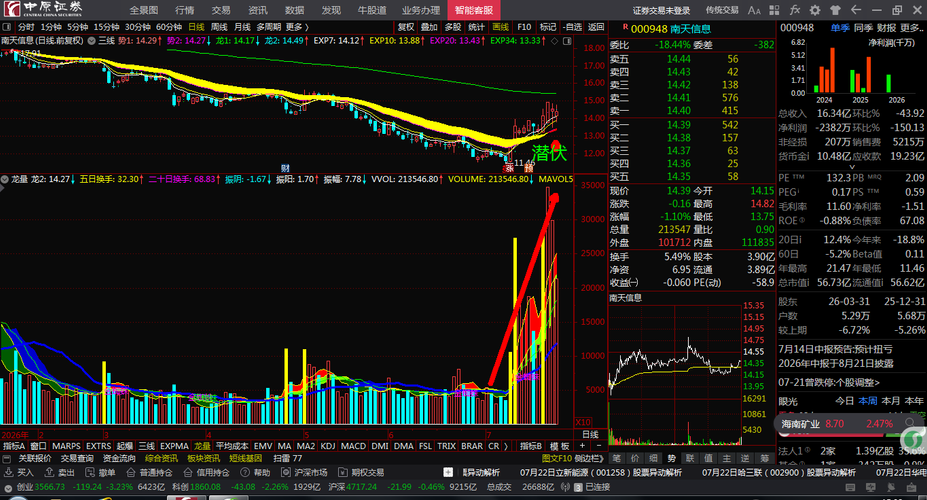Toggle -自选 watchlist removal

pos(572,27)
